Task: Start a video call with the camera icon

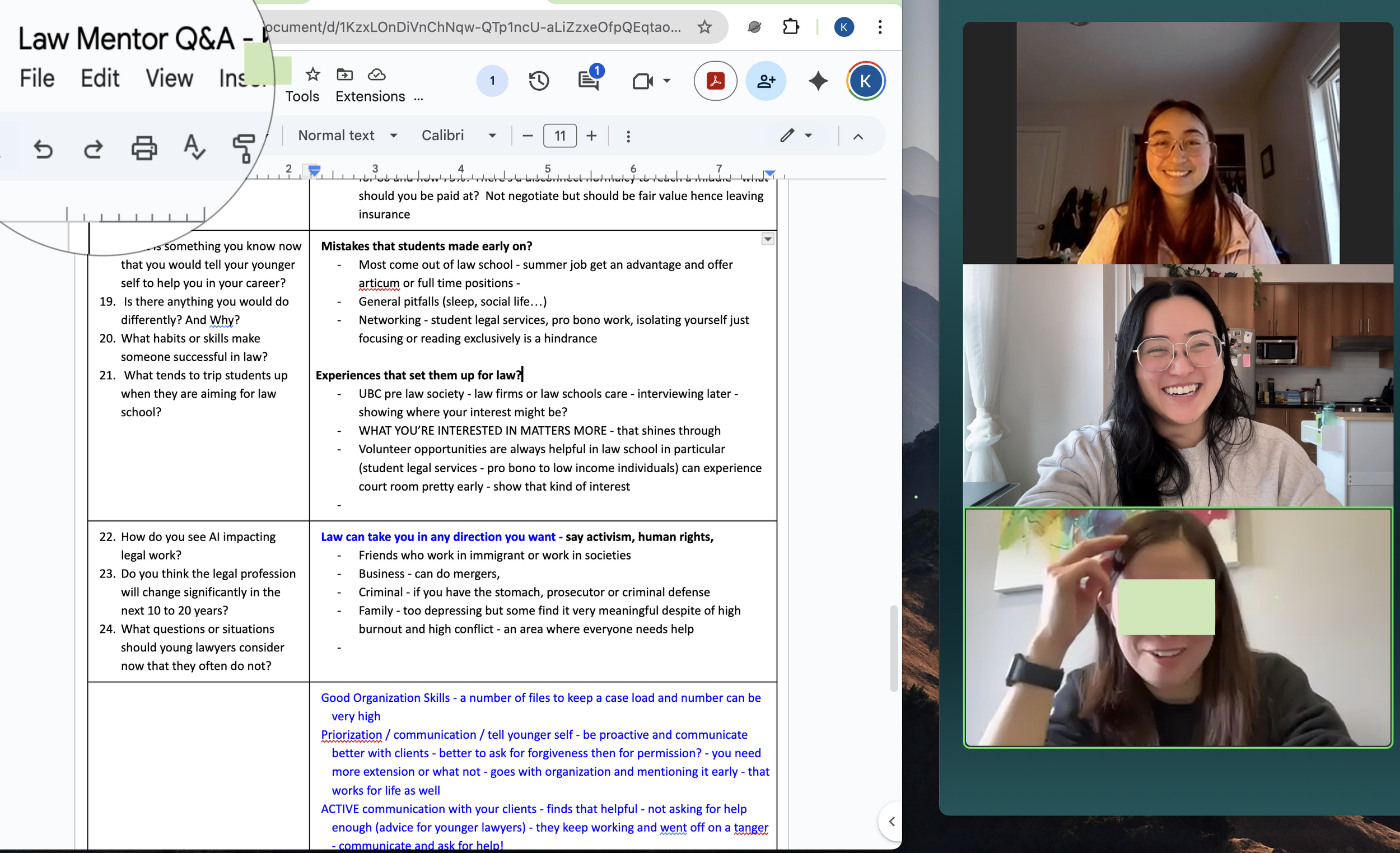Action: pos(643,81)
